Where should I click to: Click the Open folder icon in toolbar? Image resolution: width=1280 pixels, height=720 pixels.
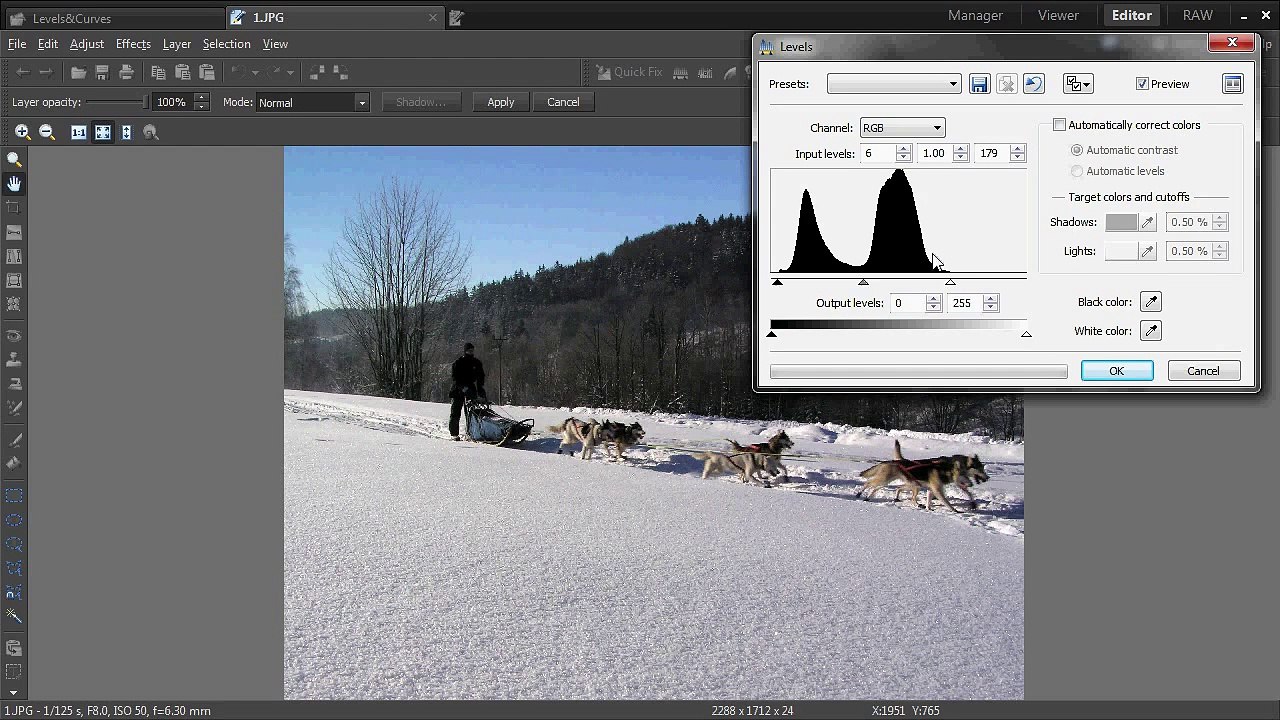coord(78,72)
